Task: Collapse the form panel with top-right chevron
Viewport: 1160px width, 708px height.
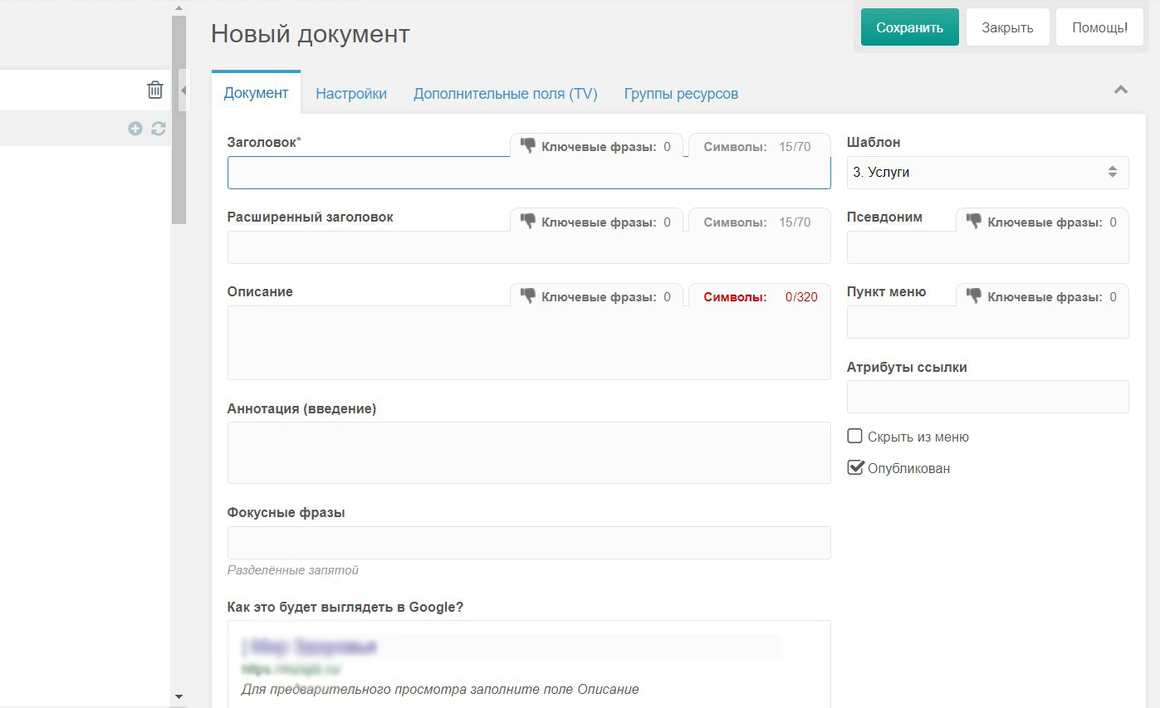Action: pos(1121,90)
